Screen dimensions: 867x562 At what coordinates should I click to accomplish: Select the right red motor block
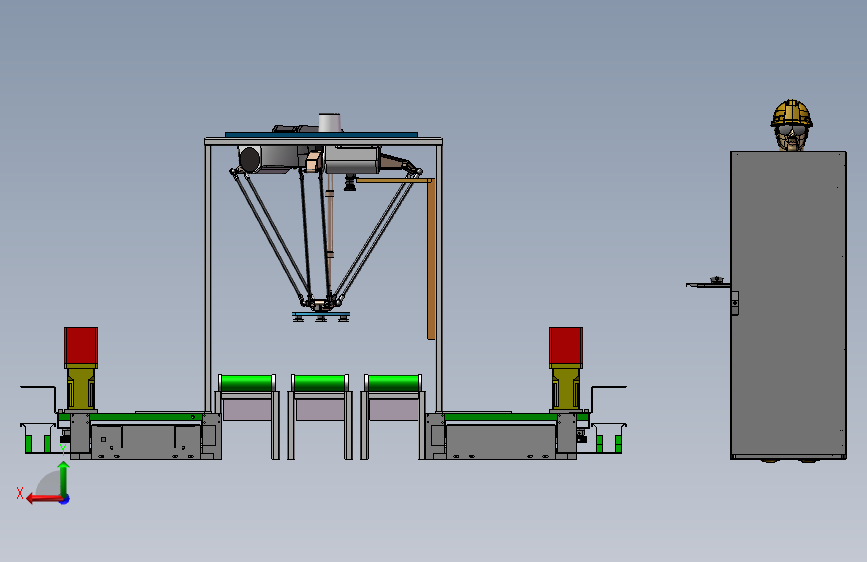(566, 347)
